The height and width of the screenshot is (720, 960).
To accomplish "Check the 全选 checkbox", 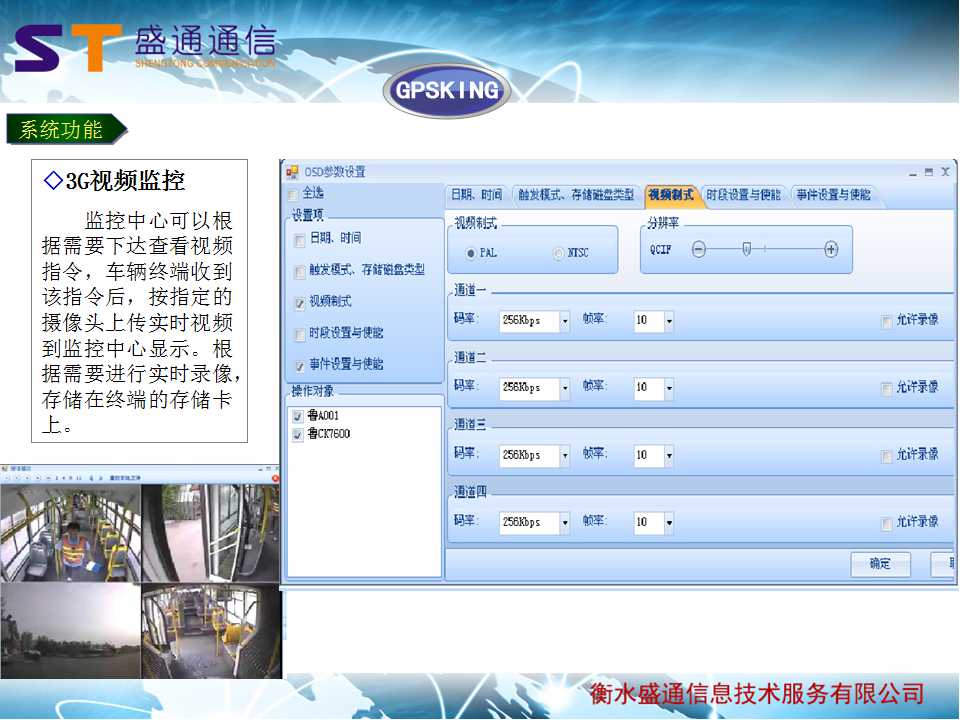I will tap(293, 194).
